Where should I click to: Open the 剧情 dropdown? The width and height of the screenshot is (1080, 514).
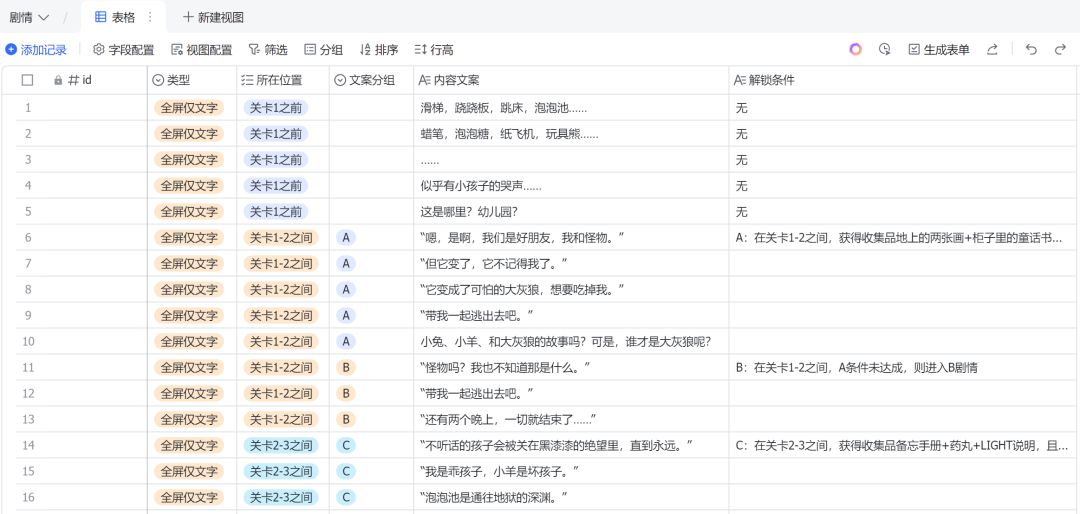(x=29, y=17)
